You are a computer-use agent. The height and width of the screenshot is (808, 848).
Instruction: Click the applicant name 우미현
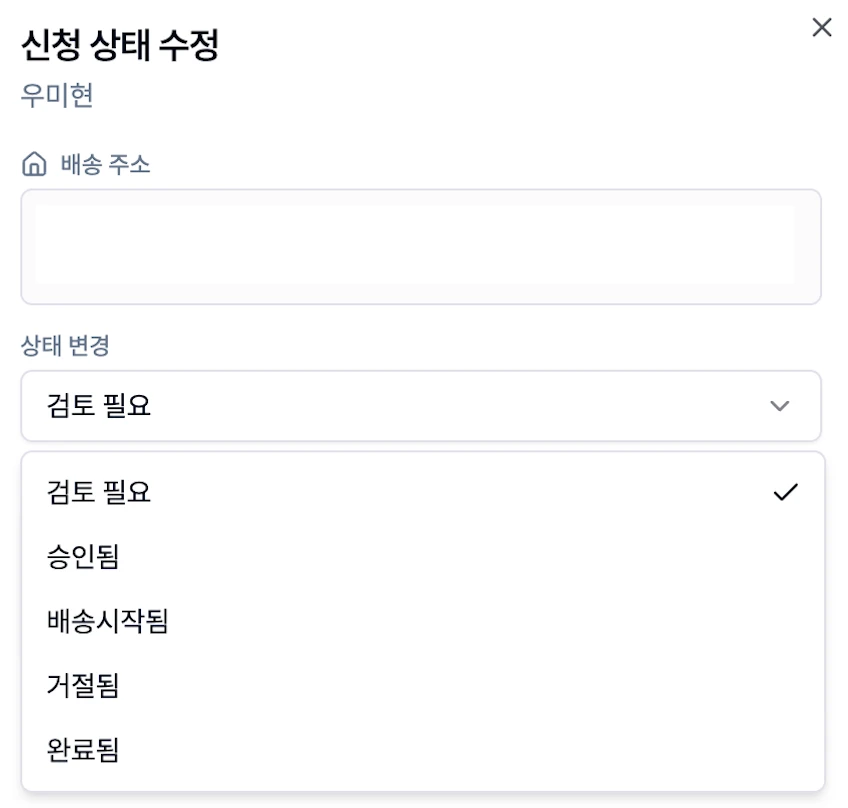tap(57, 95)
